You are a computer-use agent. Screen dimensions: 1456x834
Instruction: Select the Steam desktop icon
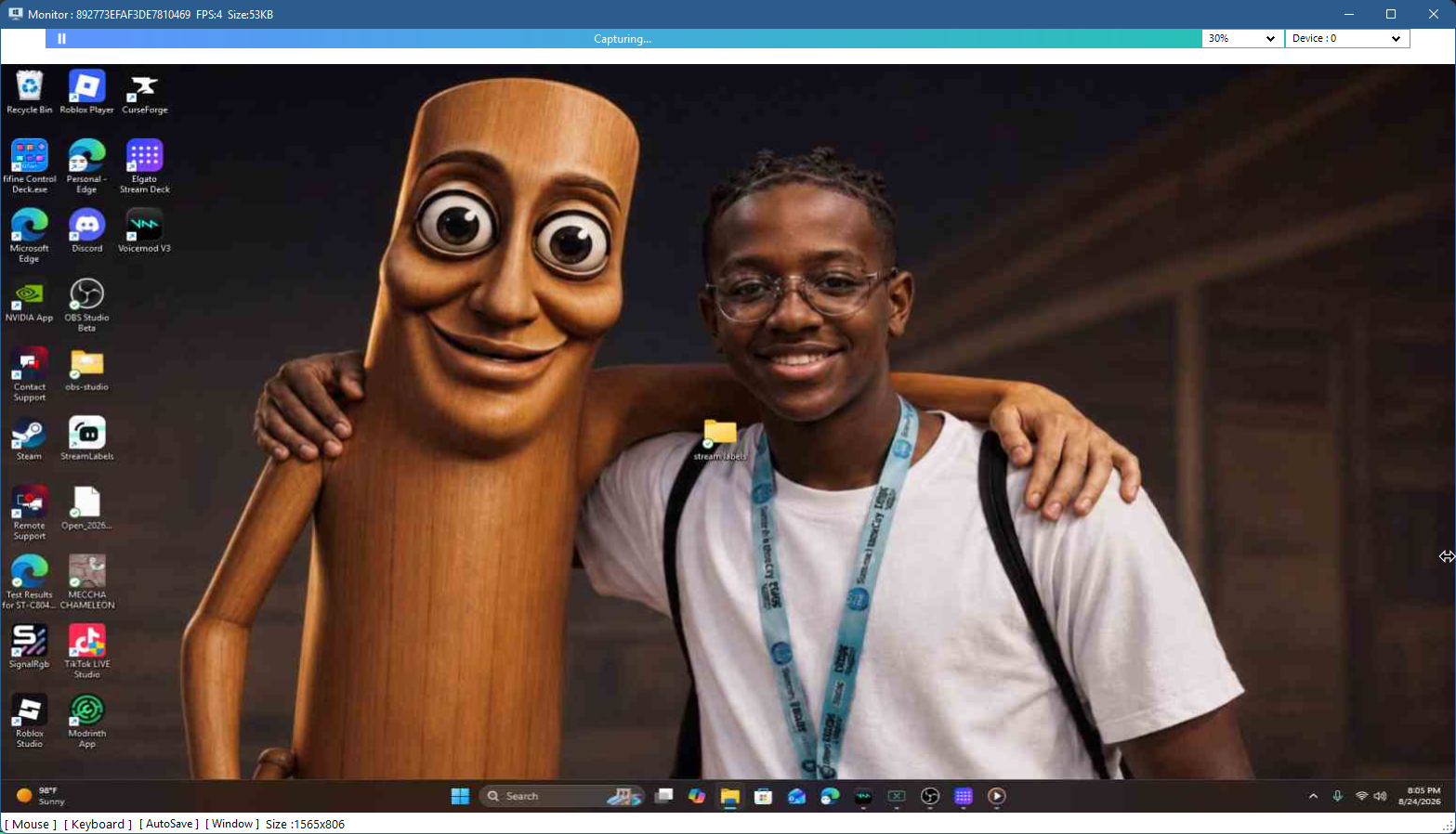29,437
